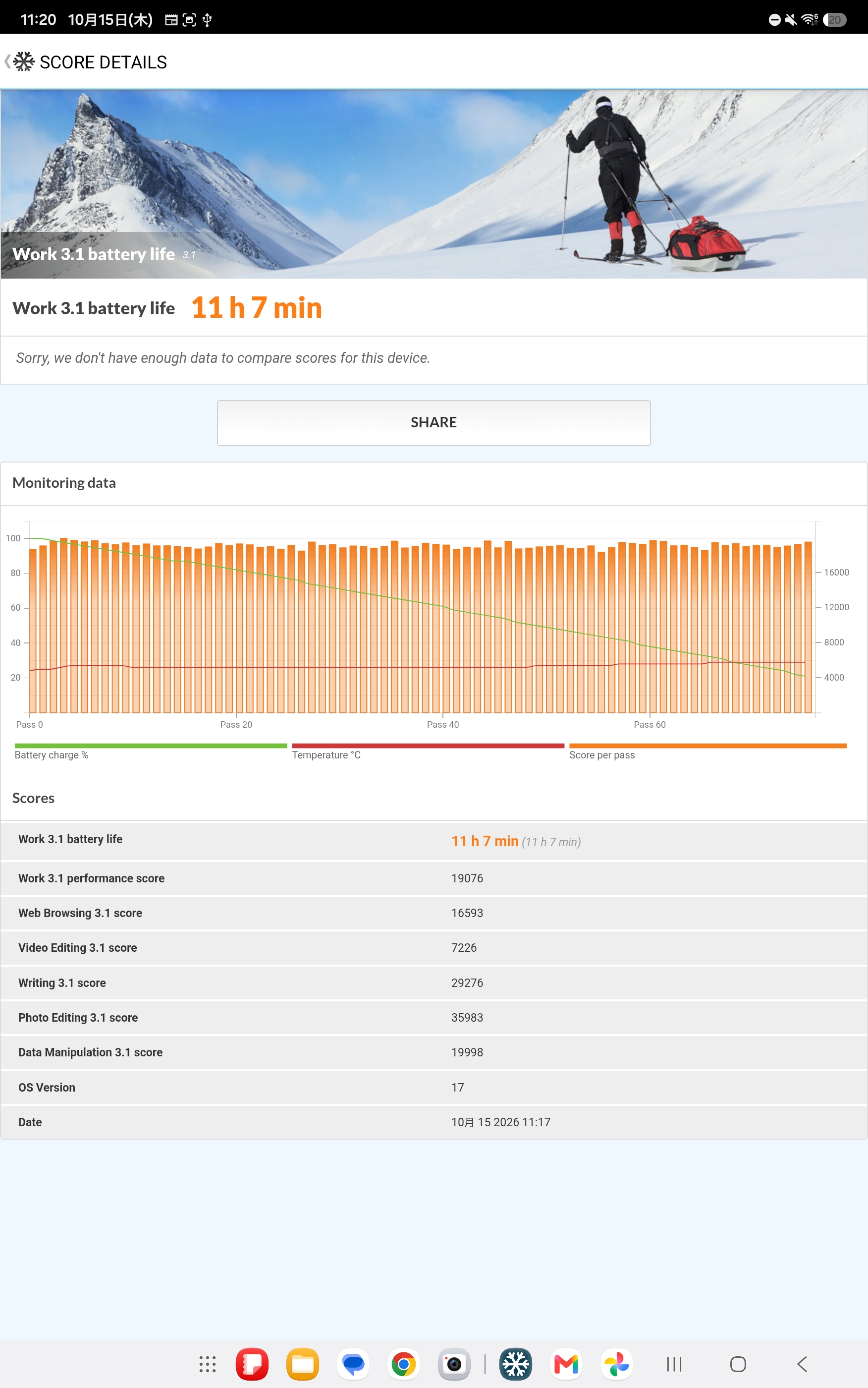Tap the recent apps navigation button
This screenshot has height=1388, width=868.
[674, 1364]
